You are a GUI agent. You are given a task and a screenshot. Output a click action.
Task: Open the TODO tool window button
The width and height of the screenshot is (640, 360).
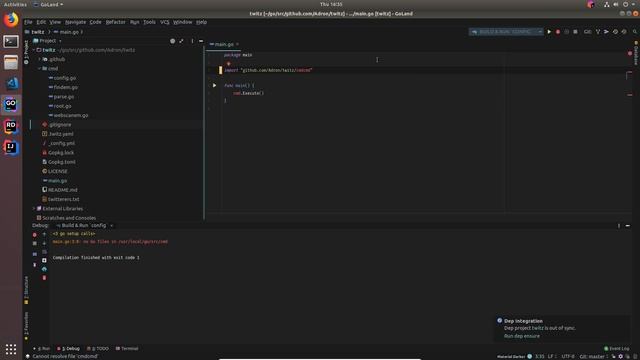(98, 349)
